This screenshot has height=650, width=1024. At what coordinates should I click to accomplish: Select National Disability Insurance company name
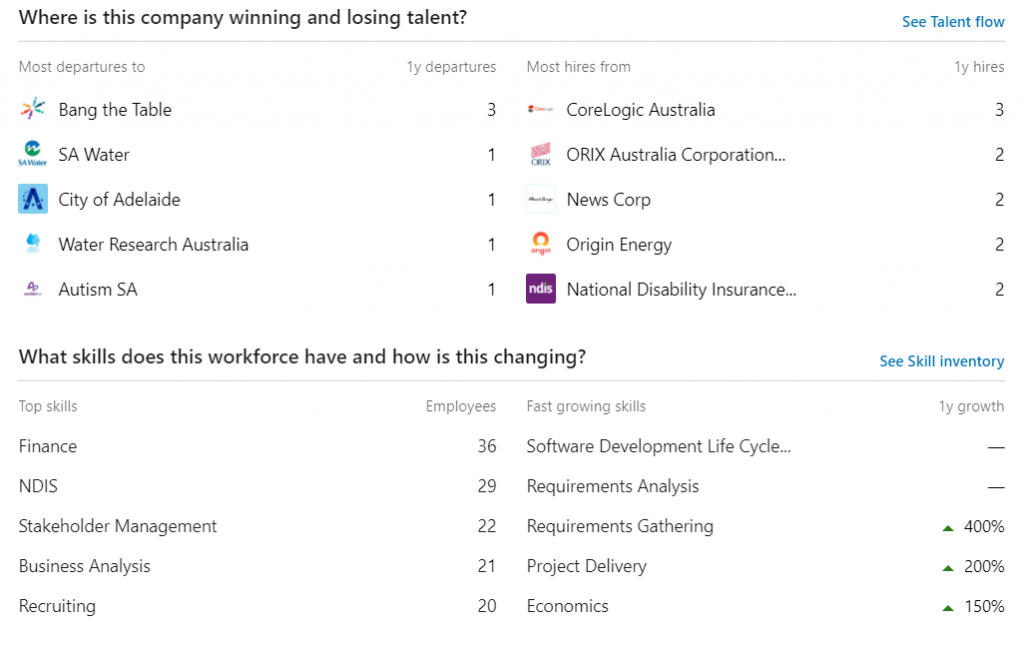tap(681, 289)
